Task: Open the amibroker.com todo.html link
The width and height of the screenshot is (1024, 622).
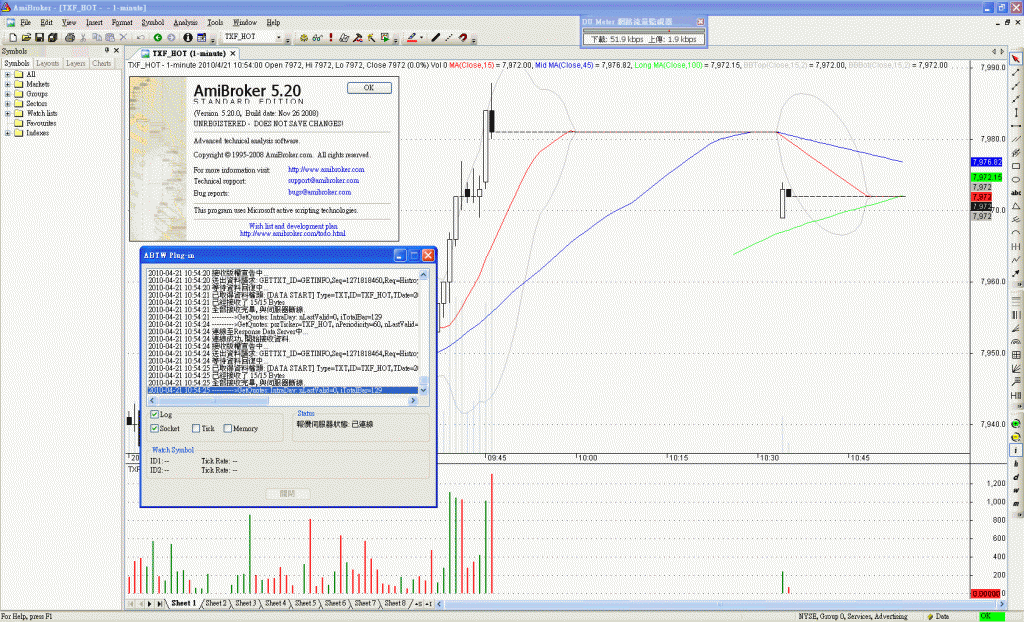Action: (293, 233)
